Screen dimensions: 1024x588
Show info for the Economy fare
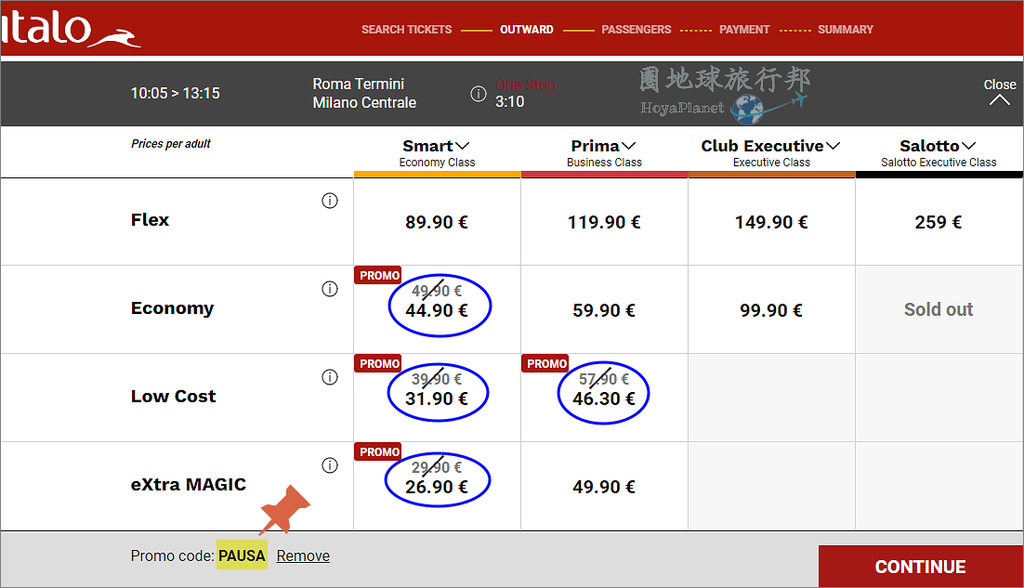click(330, 289)
